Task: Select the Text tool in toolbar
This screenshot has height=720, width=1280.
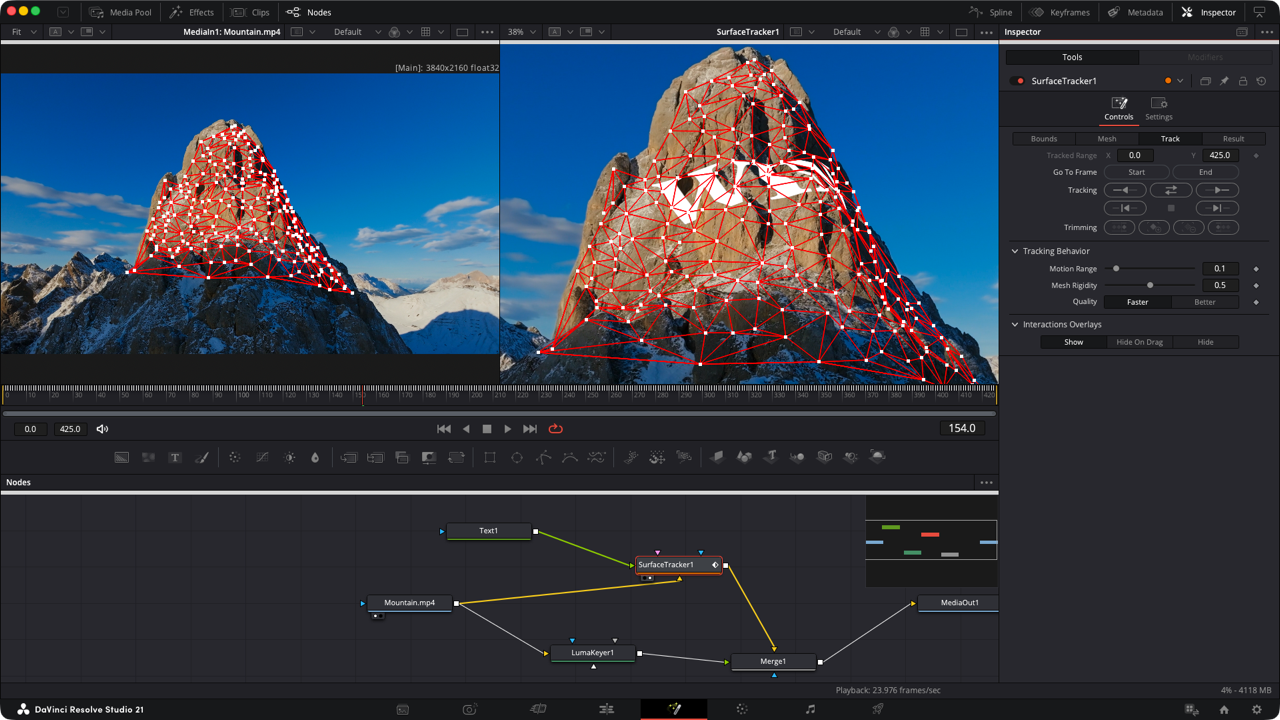Action: [175, 457]
